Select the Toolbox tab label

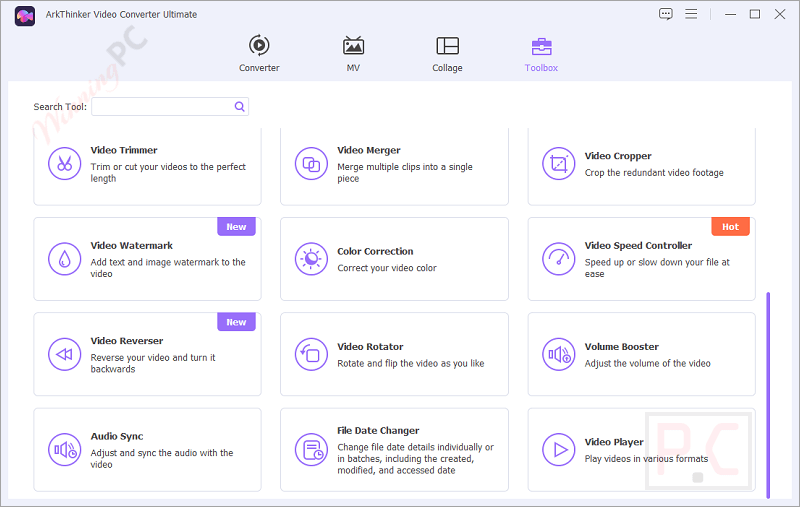pyautogui.click(x=541, y=68)
